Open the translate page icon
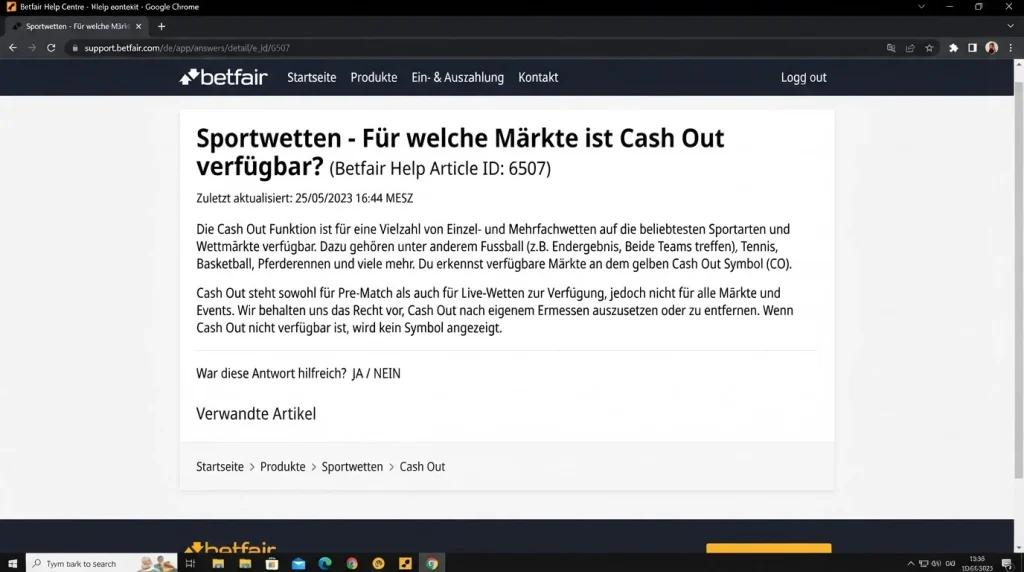Image resolution: width=1024 pixels, height=572 pixels. point(891,48)
